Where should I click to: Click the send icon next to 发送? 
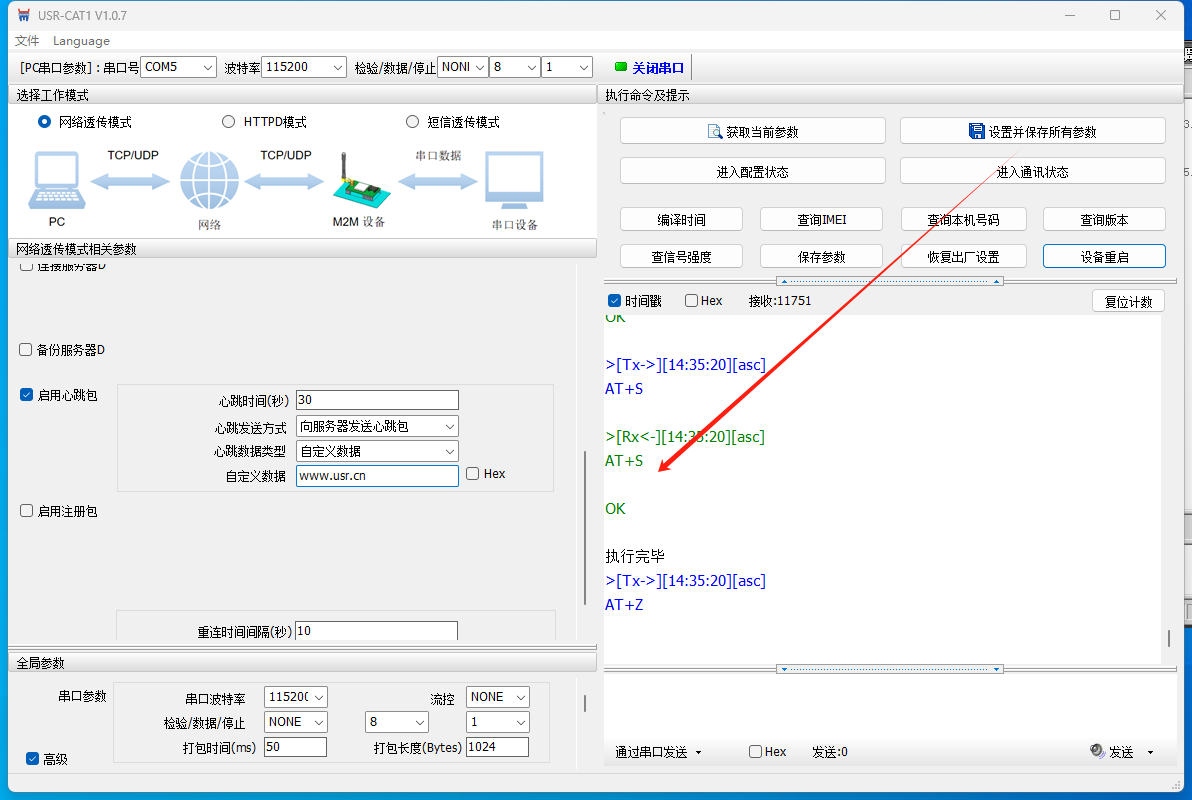pyautogui.click(x=1097, y=751)
